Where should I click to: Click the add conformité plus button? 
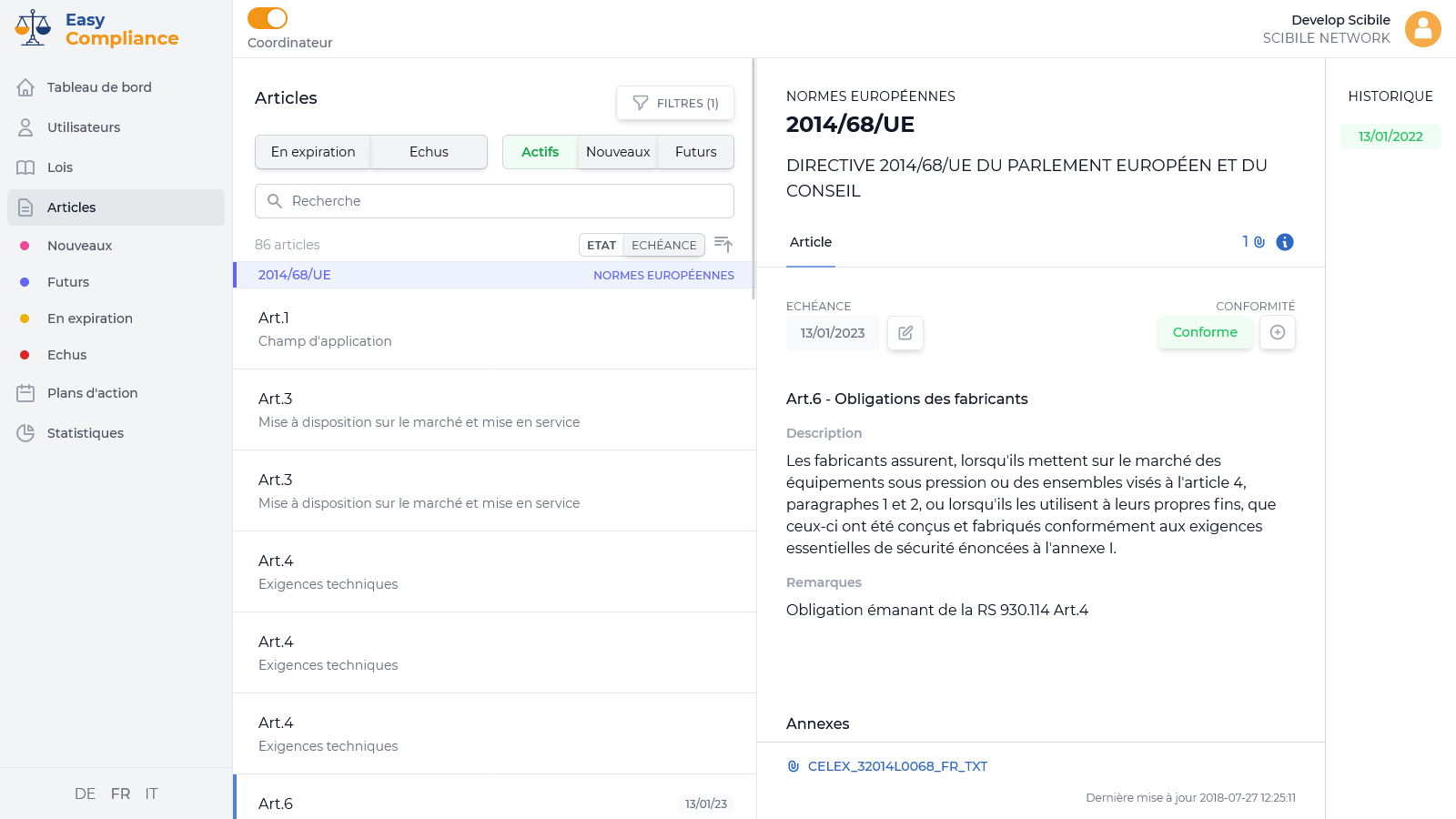click(x=1278, y=332)
